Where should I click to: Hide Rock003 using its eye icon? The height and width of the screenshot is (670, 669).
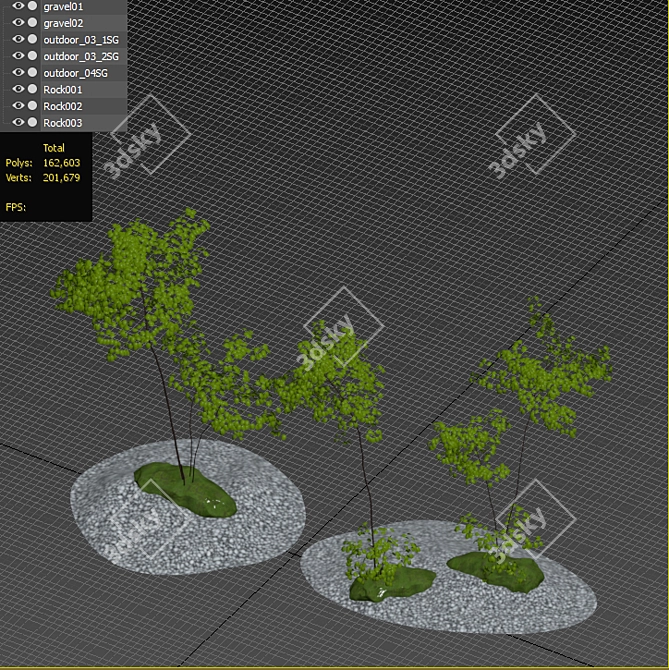pyautogui.click(x=18, y=122)
